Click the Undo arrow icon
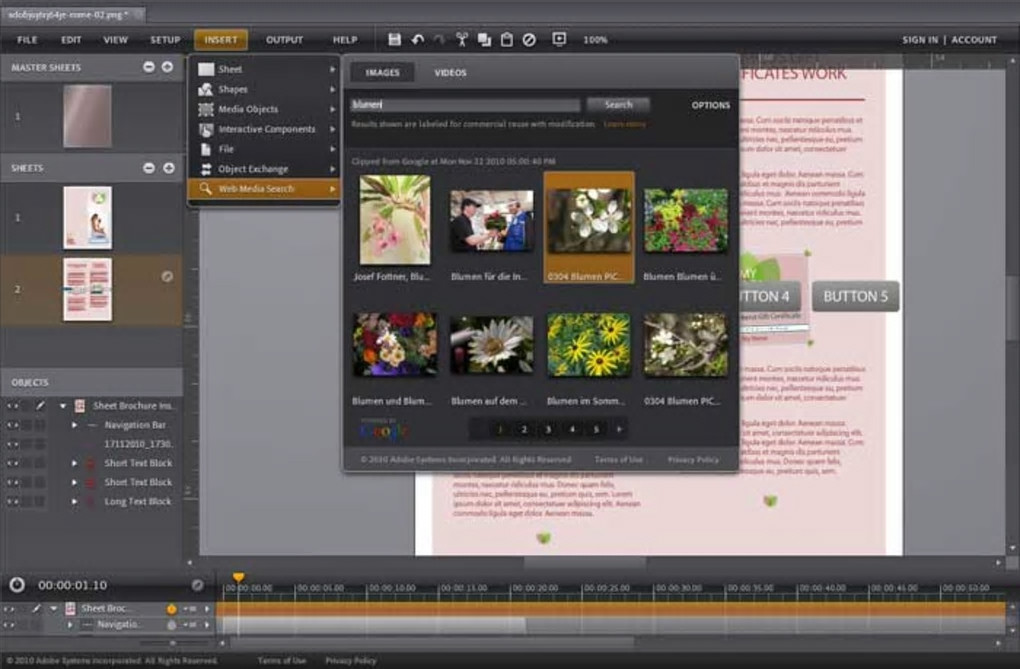The image size is (1020, 669). pos(418,40)
